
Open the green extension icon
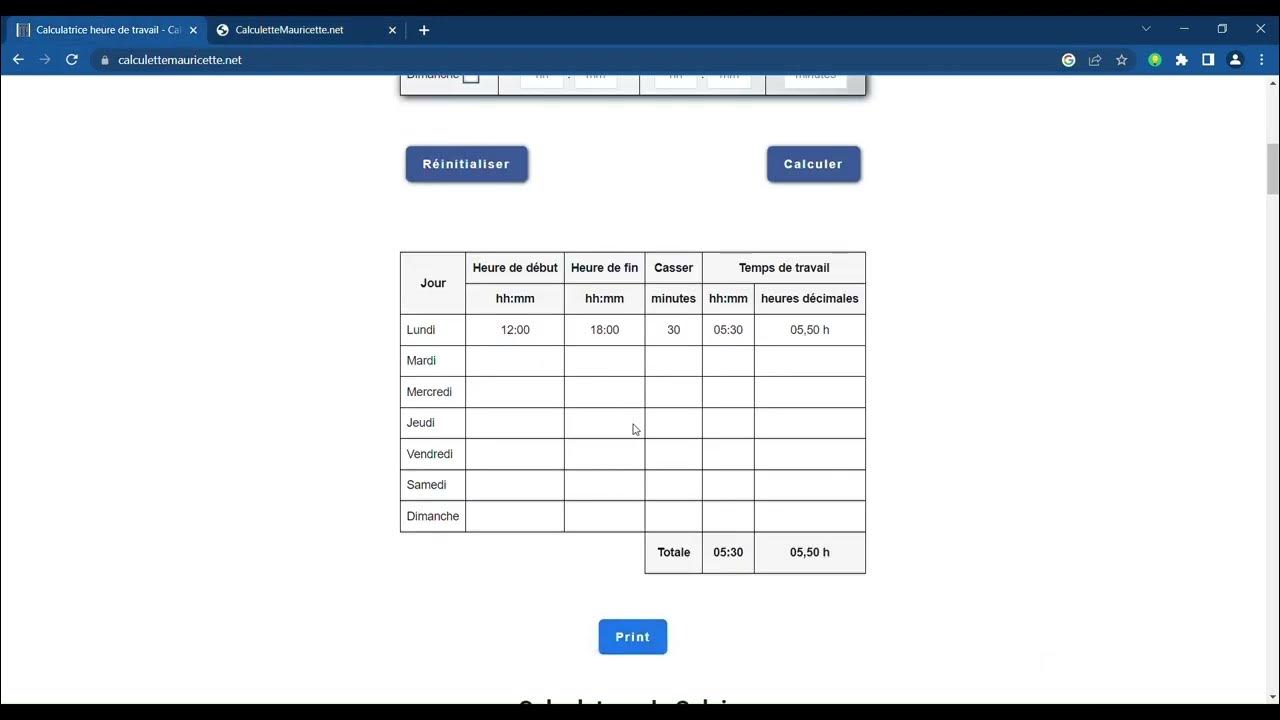(1155, 60)
